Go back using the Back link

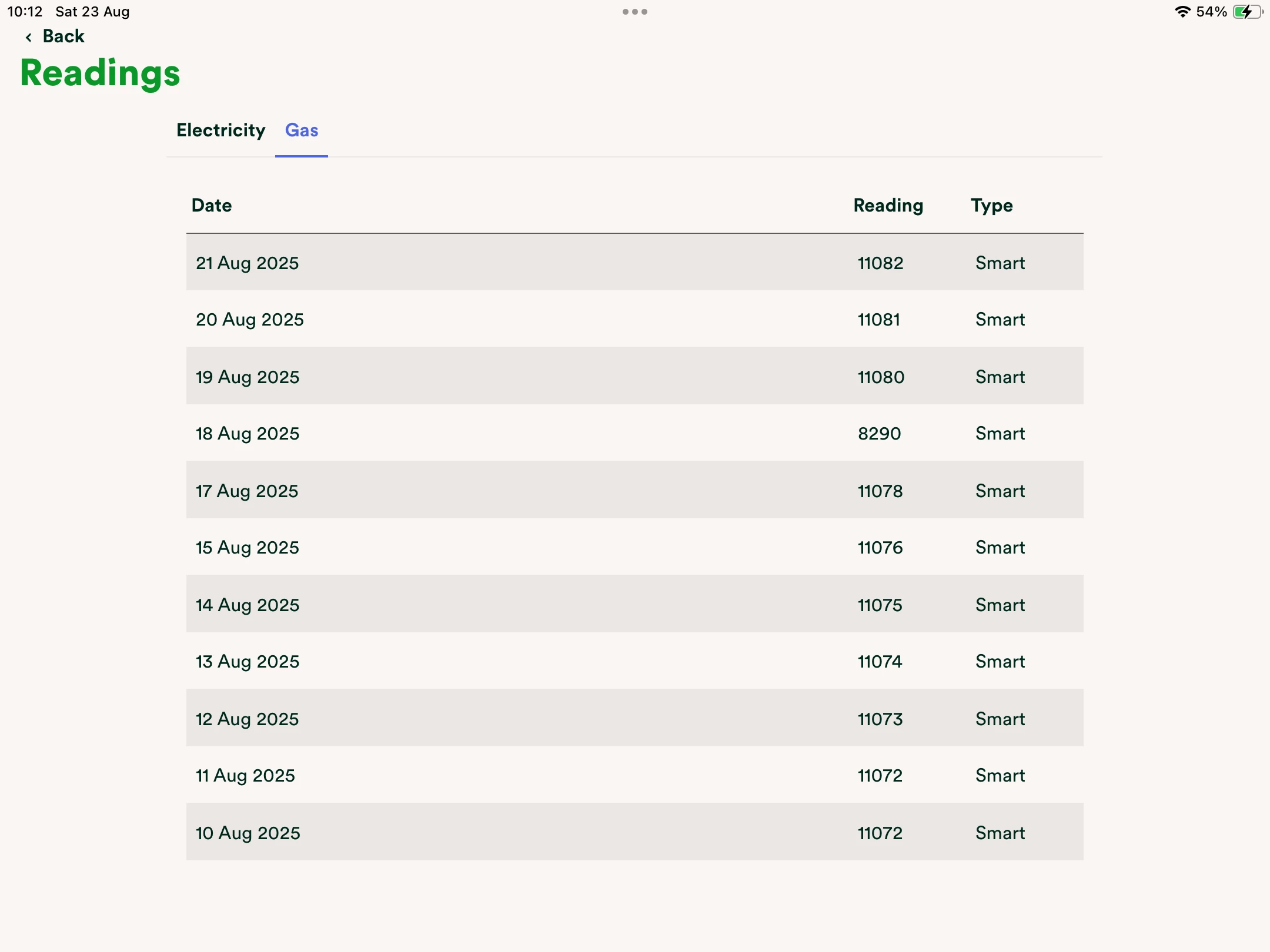coord(63,36)
